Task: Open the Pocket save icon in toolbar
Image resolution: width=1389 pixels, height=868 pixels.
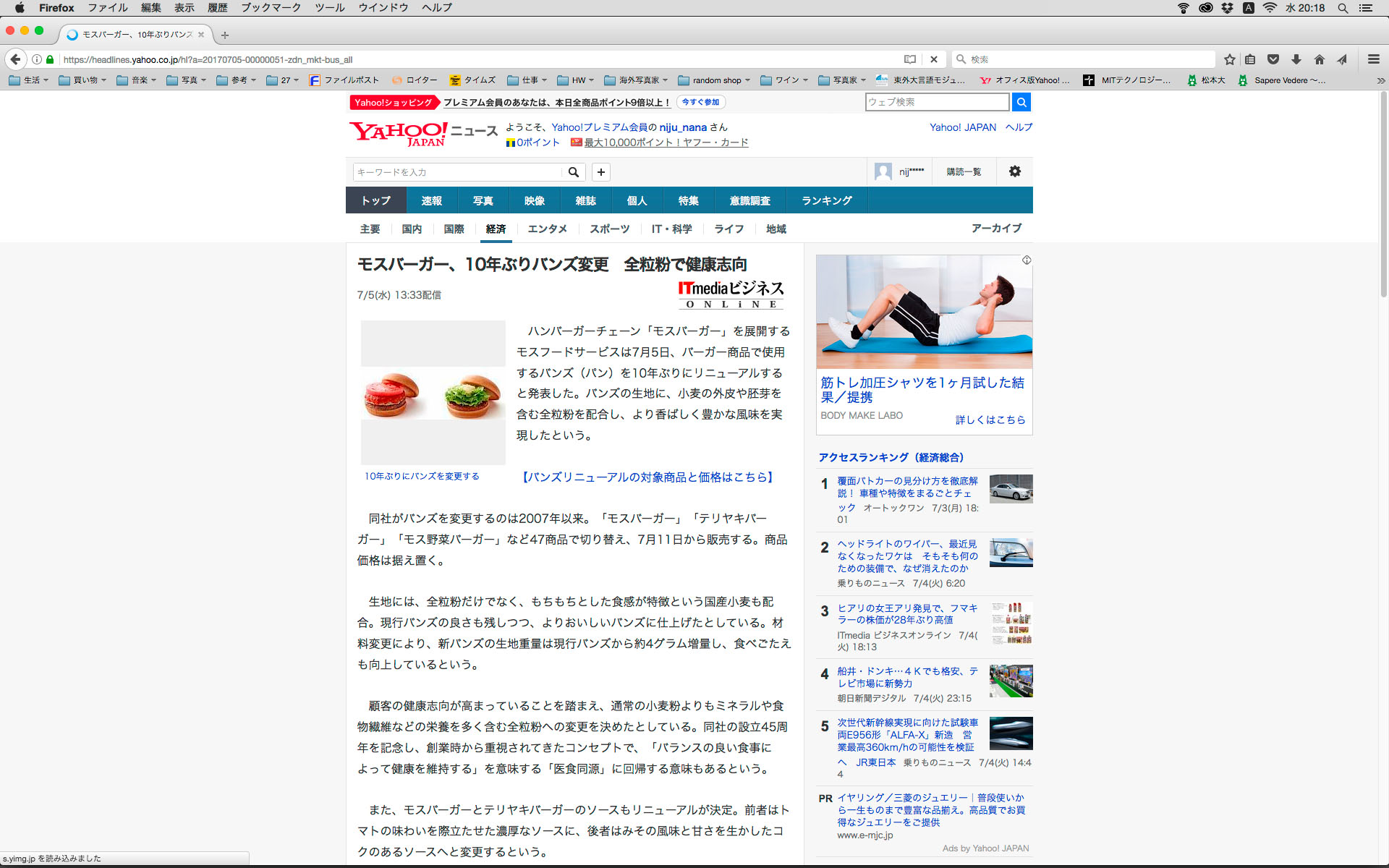Action: (1273, 59)
